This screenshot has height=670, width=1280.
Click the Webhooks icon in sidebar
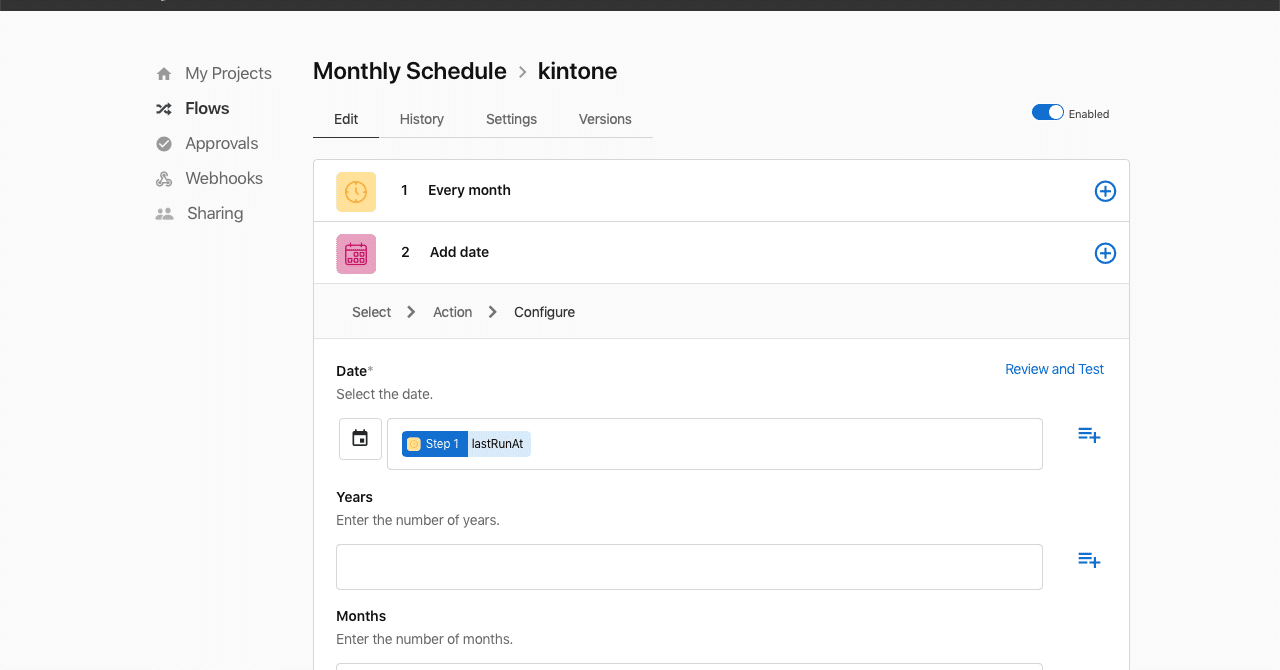(x=164, y=179)
